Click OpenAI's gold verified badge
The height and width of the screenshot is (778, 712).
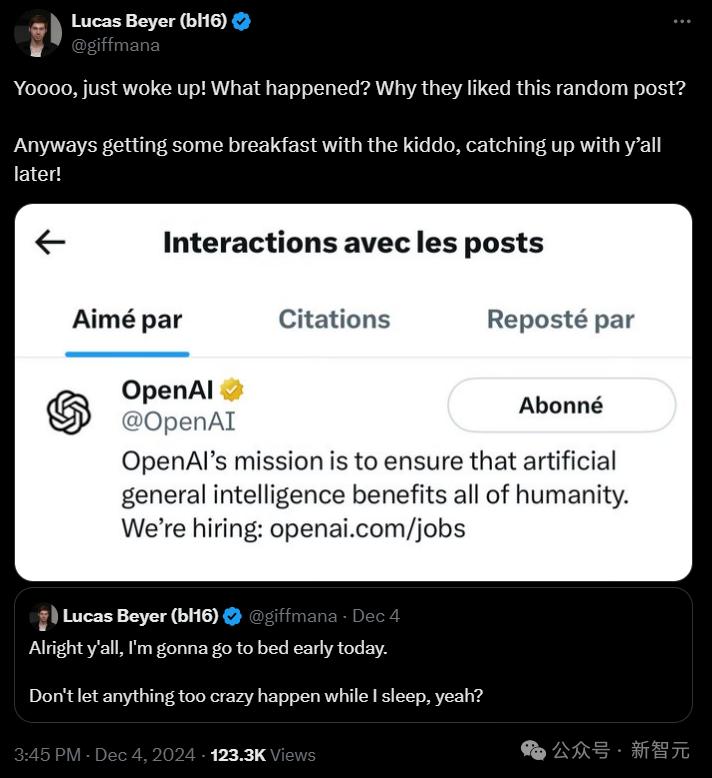pos(233,389)
